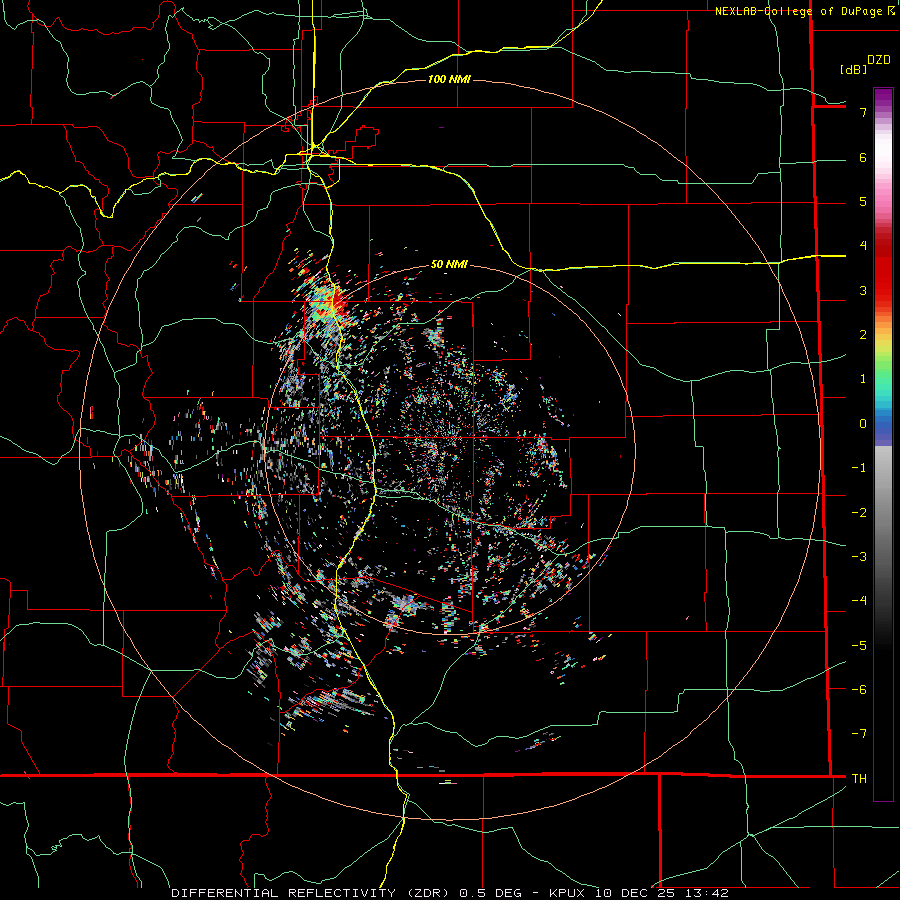Click the ZDR color scale bar
The height and width of the screenshot is (900, 900).
click(883, 444)
